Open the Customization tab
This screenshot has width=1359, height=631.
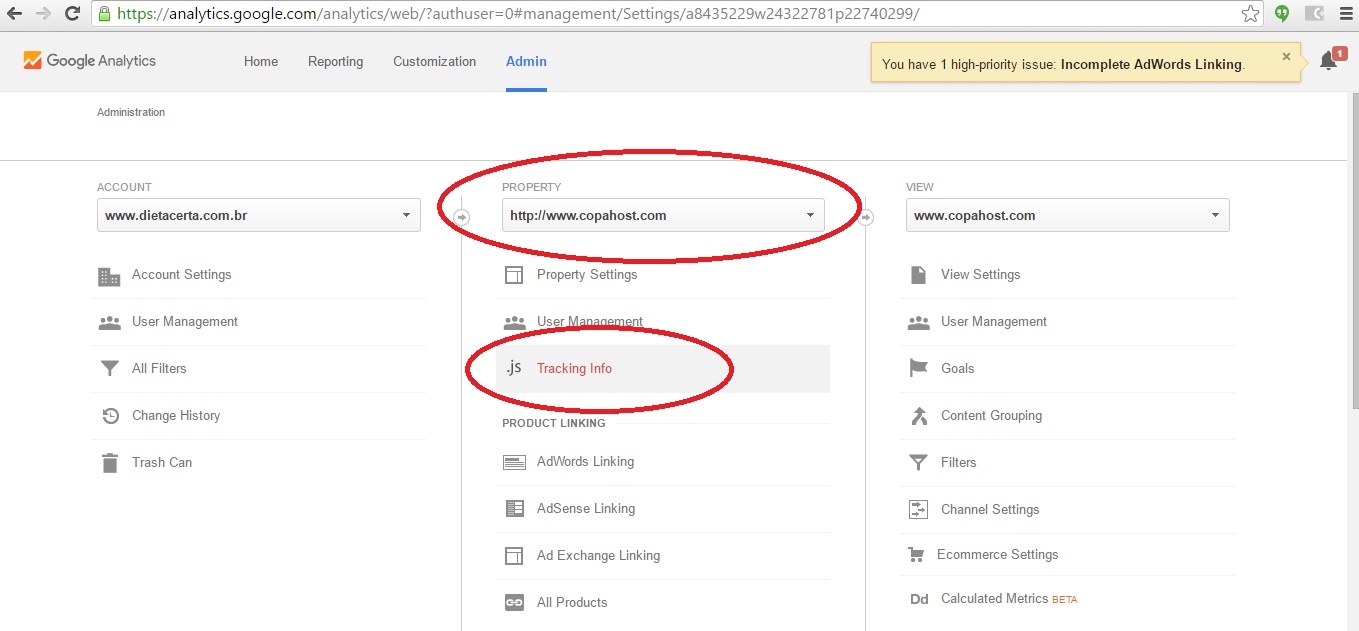pyautogui.click(x=434, y=61)
